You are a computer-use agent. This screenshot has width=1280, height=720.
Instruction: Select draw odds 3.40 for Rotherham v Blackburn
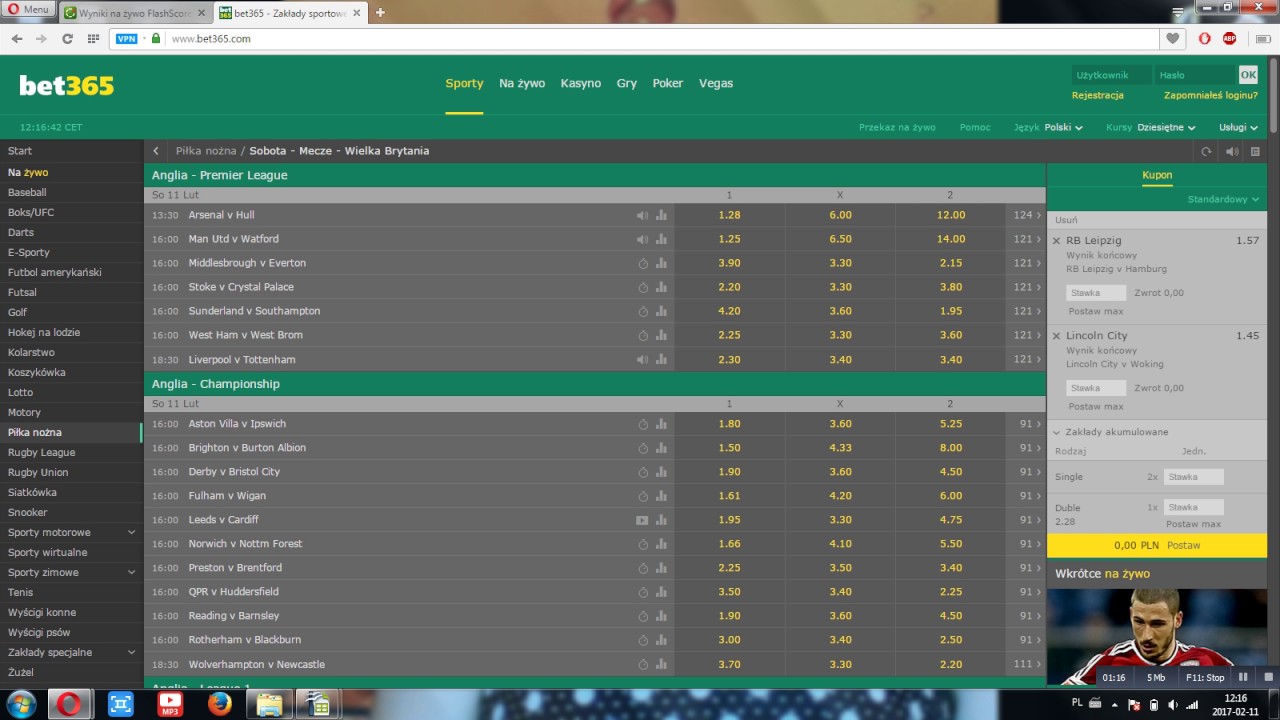click(x=840, y=640)
